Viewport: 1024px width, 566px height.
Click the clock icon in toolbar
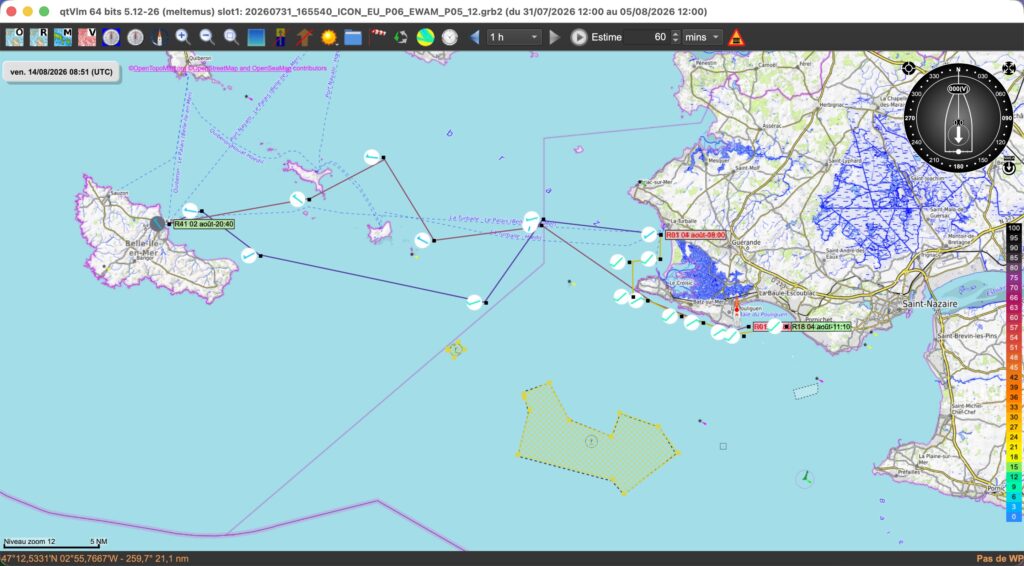[449, 37]
